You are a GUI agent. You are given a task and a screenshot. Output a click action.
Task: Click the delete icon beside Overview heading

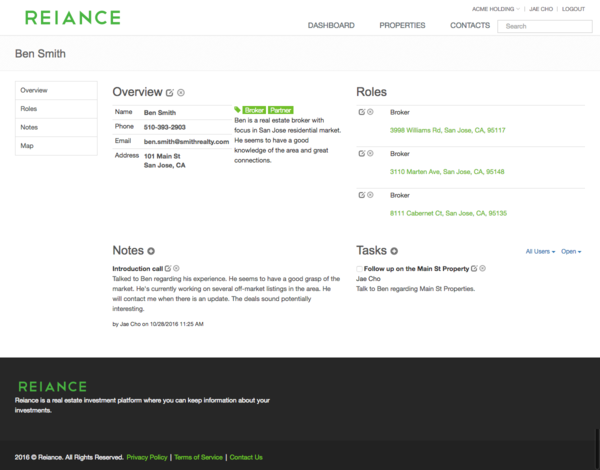[x=180, y=92]
